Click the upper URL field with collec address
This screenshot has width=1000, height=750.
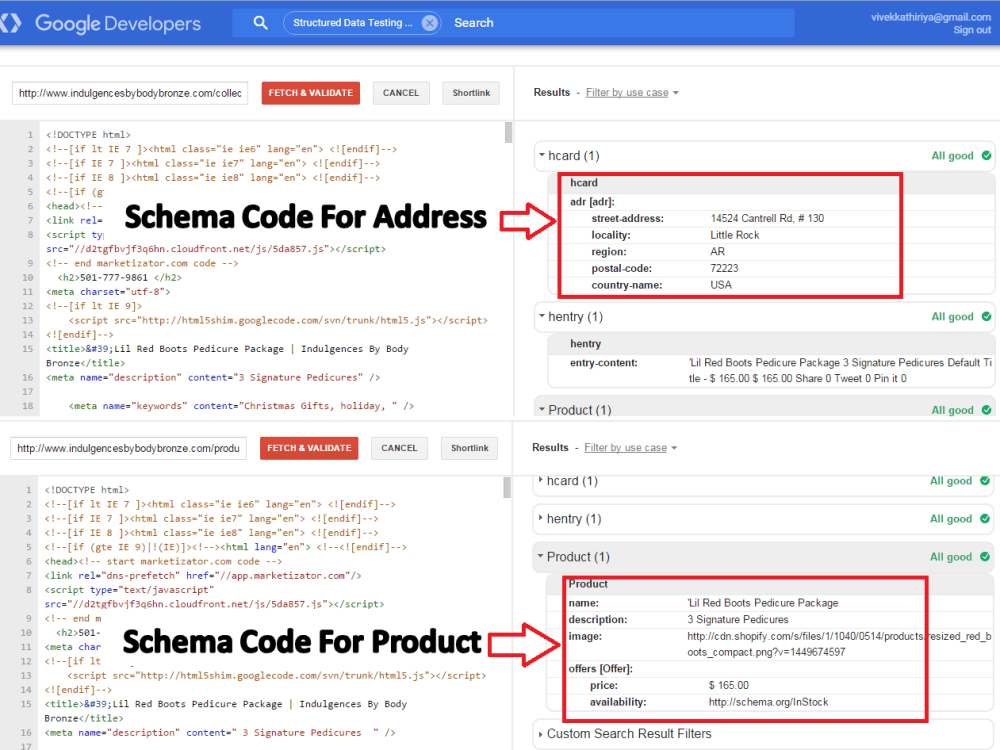point(130,93)
